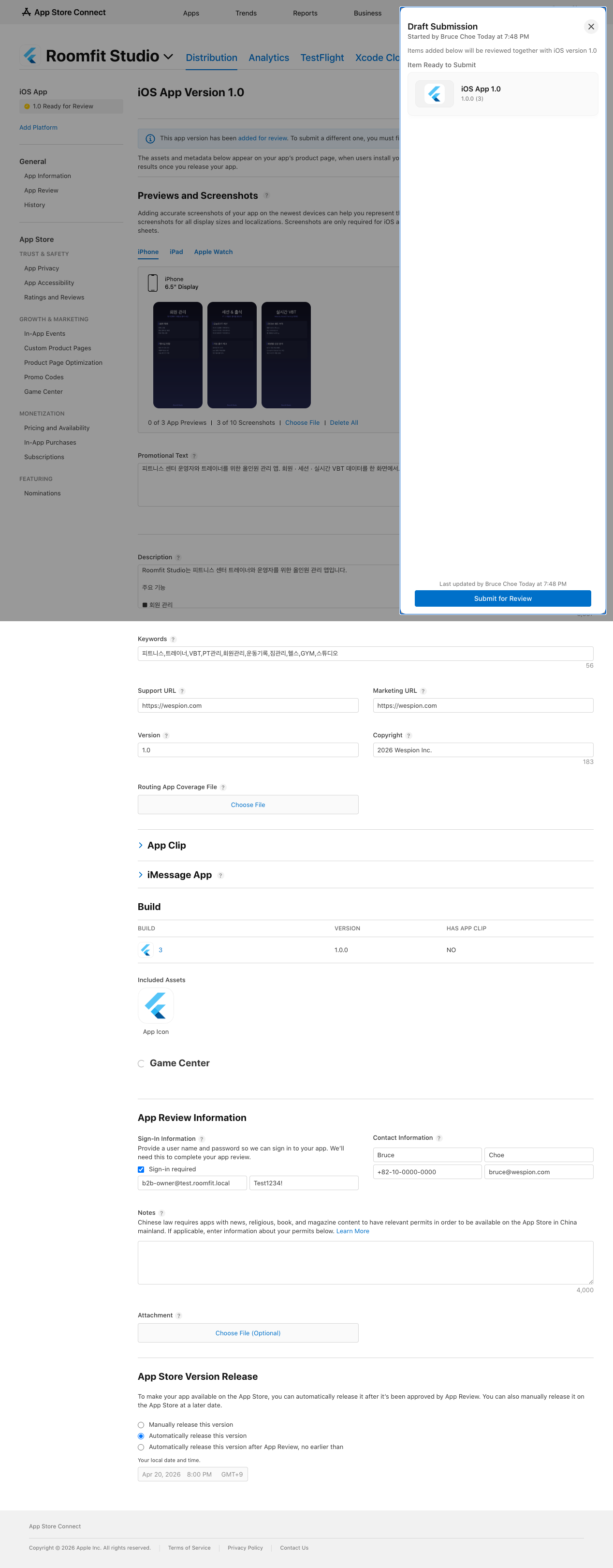Uncheck the Sign-in required checkbox
613x1568 pixels.
(141, 1169)
